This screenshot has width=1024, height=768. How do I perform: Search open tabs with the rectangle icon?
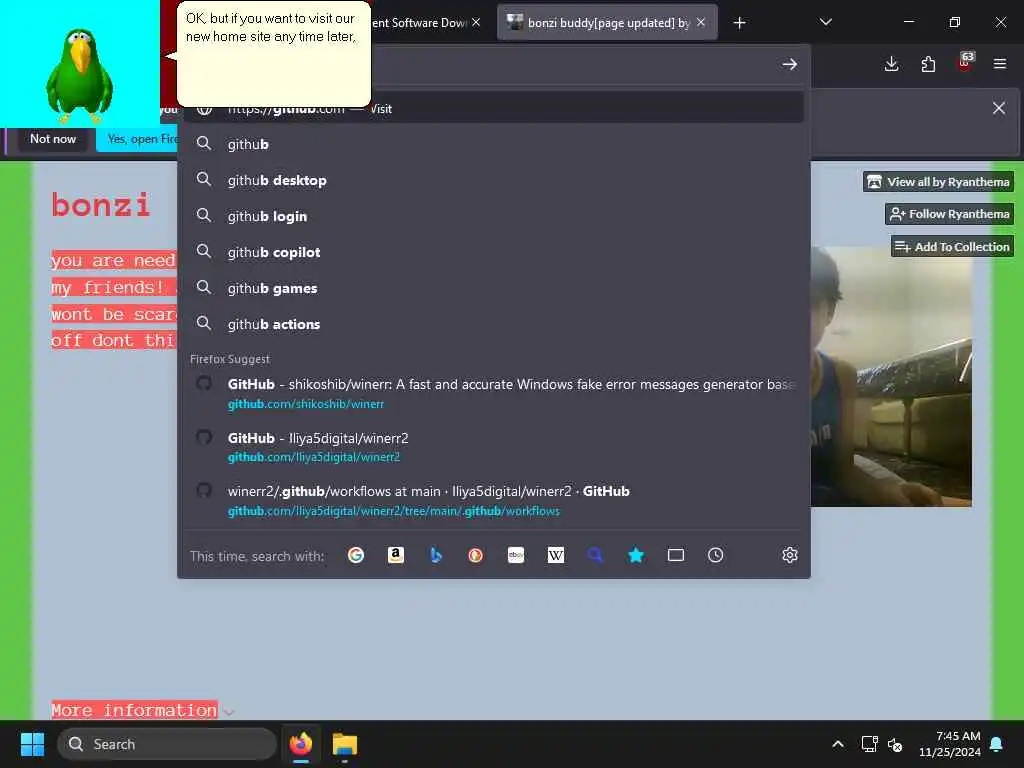(676, 555)
